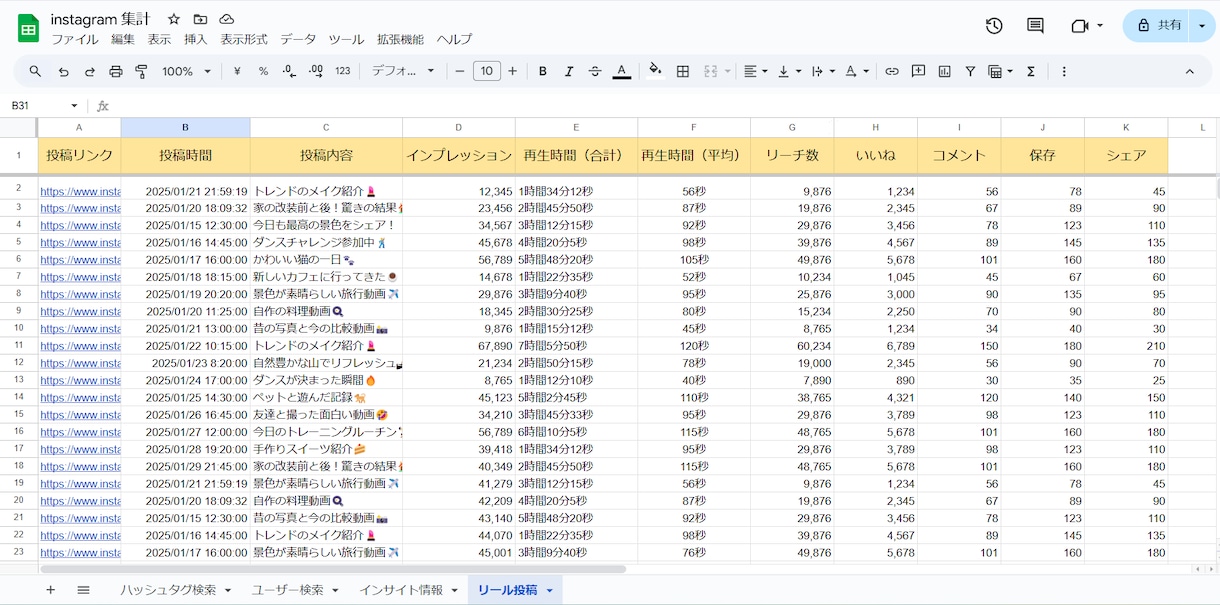The height and width of the screenshot is (605, 1220).
Task: Open the データ menu
Action: tap(298, 40)
